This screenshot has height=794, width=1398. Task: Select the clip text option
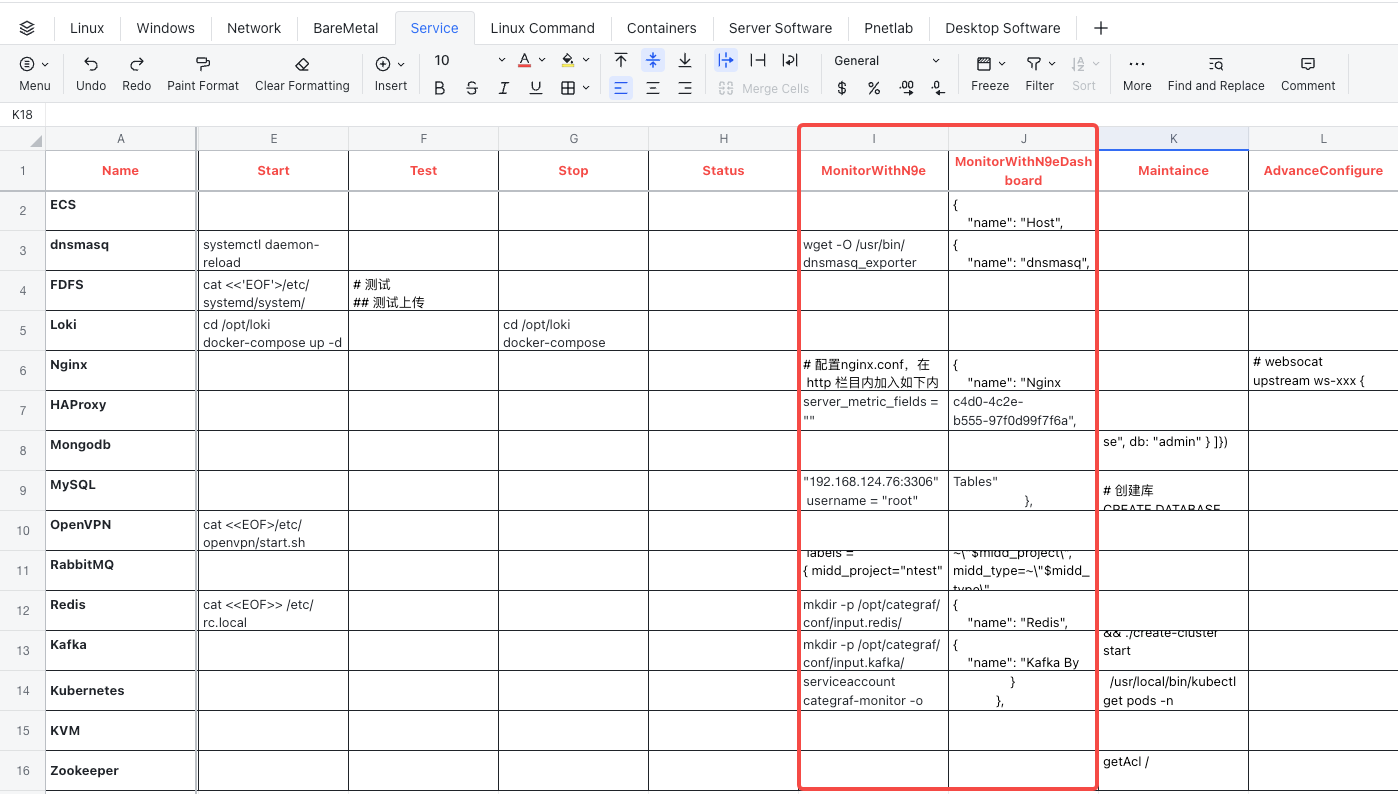tap(758, 61)
